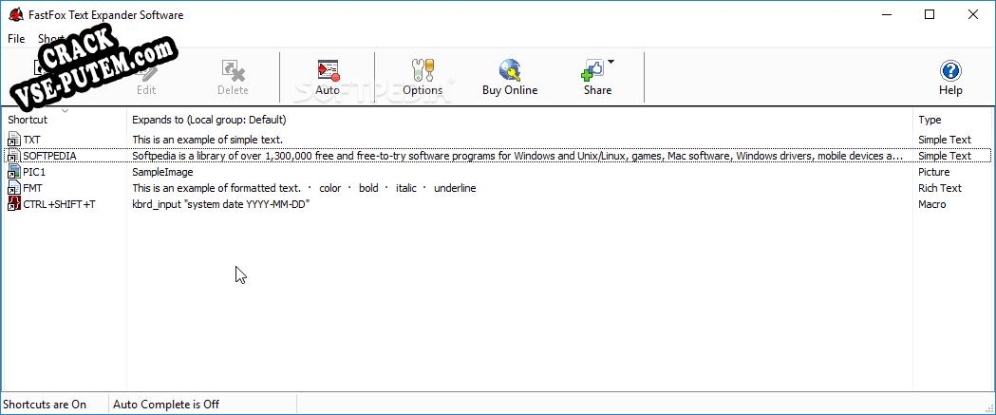The height and width of the screenshot is (415, 996).
Task: Select the TXT shortcut document icon
Action: coord(14,139)
